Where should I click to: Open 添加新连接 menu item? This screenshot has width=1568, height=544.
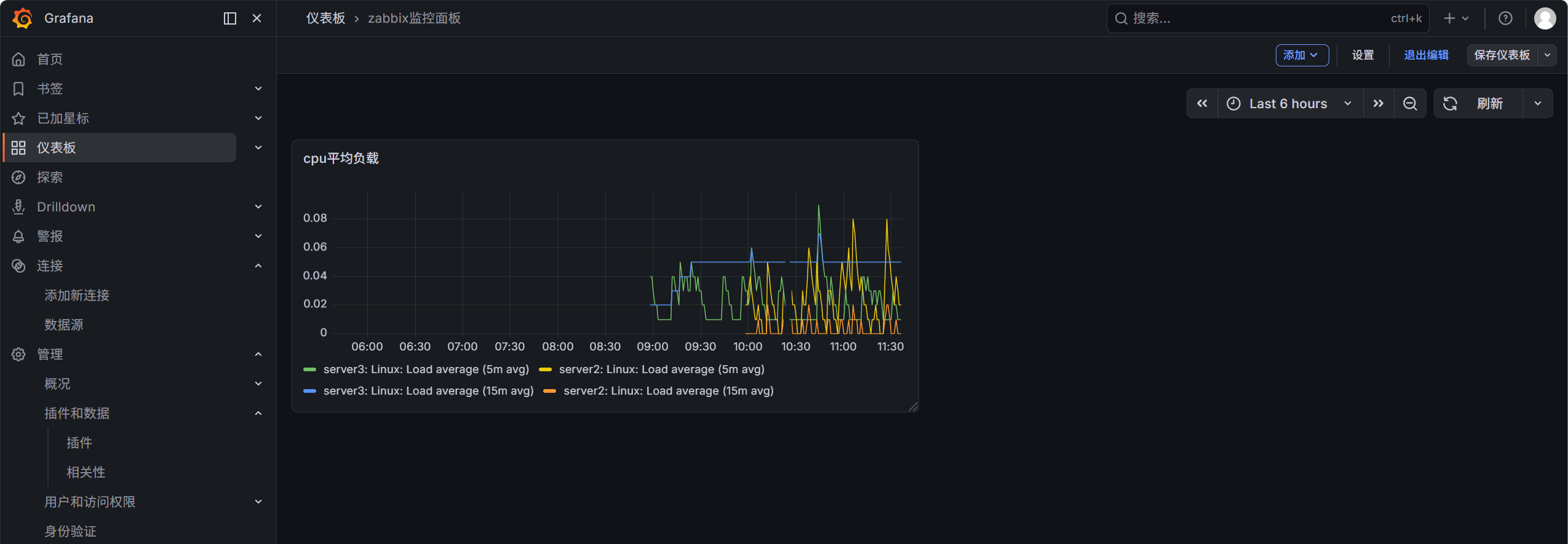pyautogui.click(x=77, y=295)
